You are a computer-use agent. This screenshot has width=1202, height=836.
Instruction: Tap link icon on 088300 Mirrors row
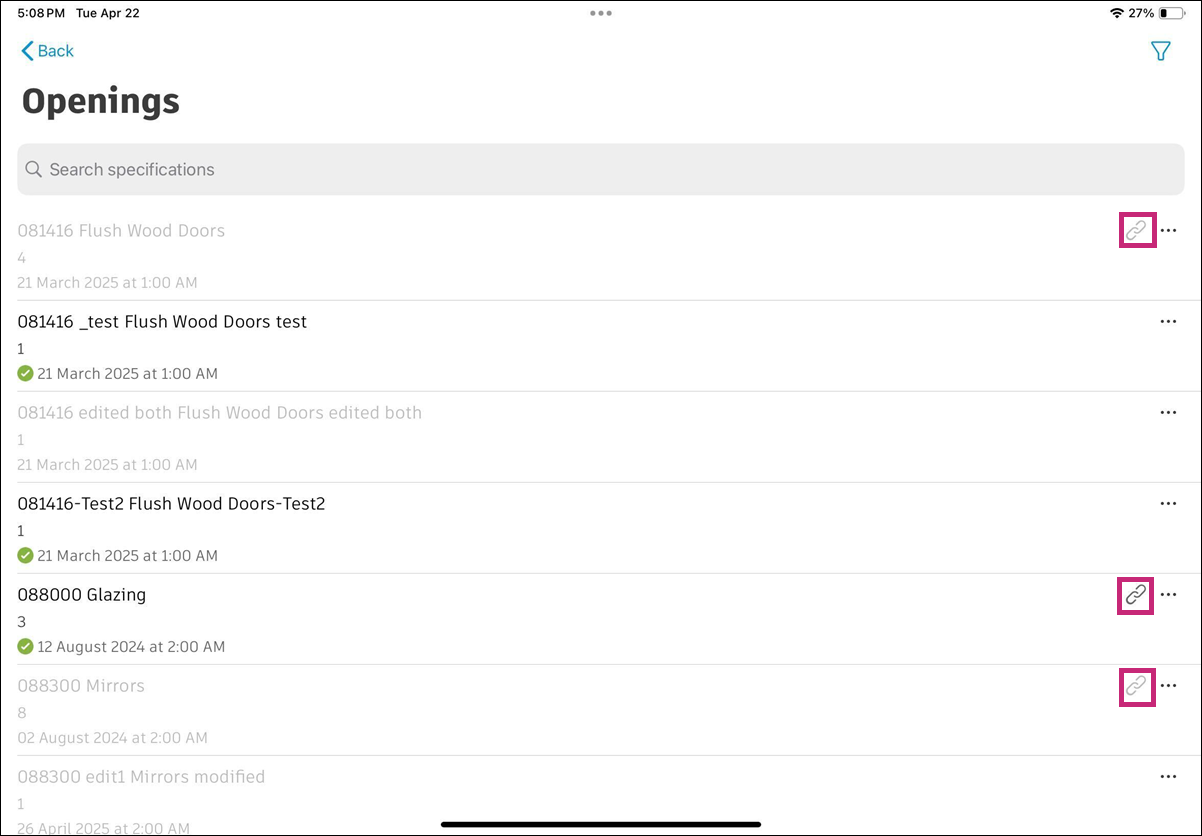coord(1136,686)
